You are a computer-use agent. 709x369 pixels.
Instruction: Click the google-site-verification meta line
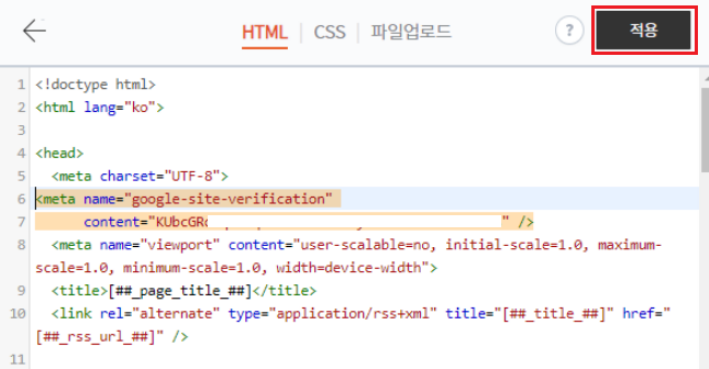point(184,199)
